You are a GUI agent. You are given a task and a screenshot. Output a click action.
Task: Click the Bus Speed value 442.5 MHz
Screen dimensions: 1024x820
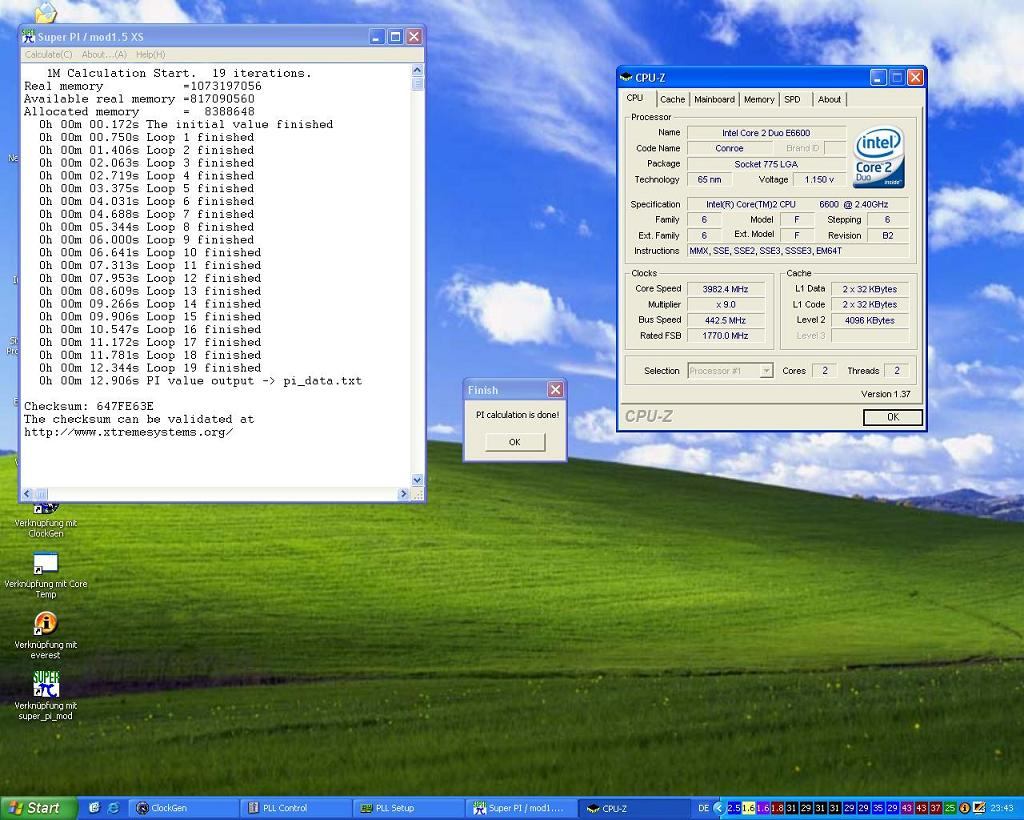[x=725, y=321]
